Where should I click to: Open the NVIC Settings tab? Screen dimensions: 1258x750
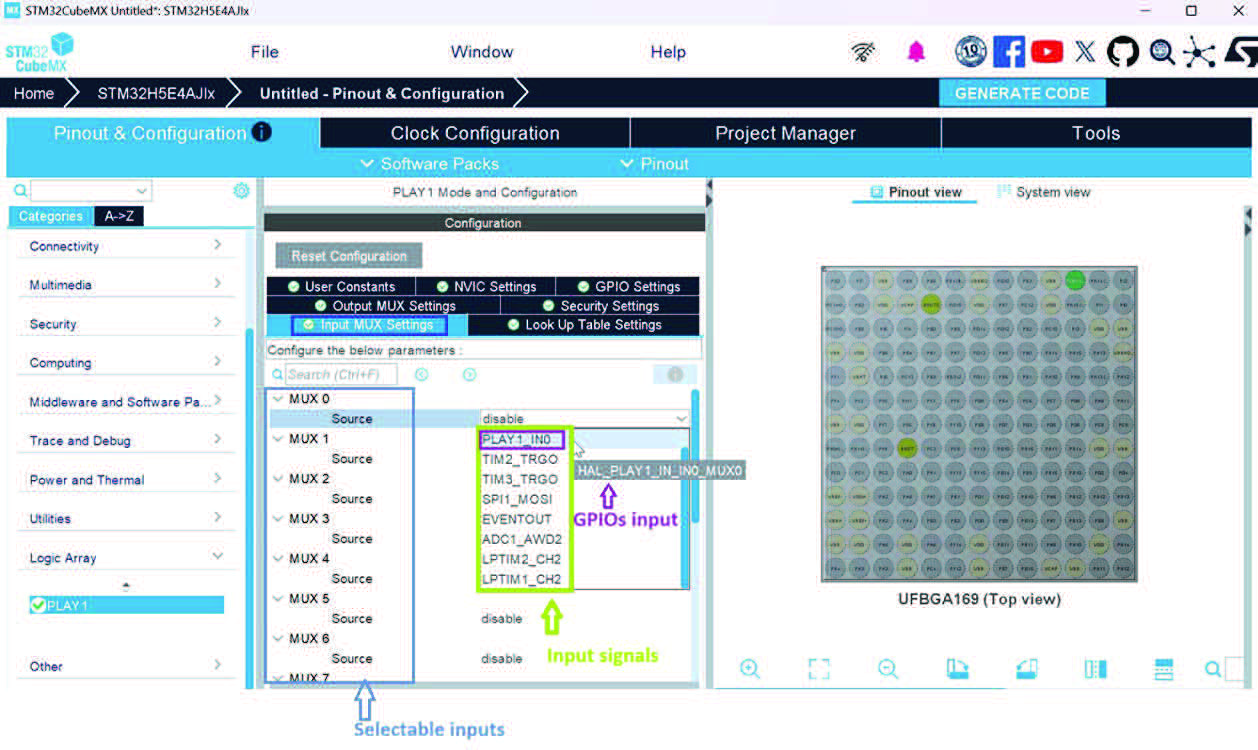point(486,286)
